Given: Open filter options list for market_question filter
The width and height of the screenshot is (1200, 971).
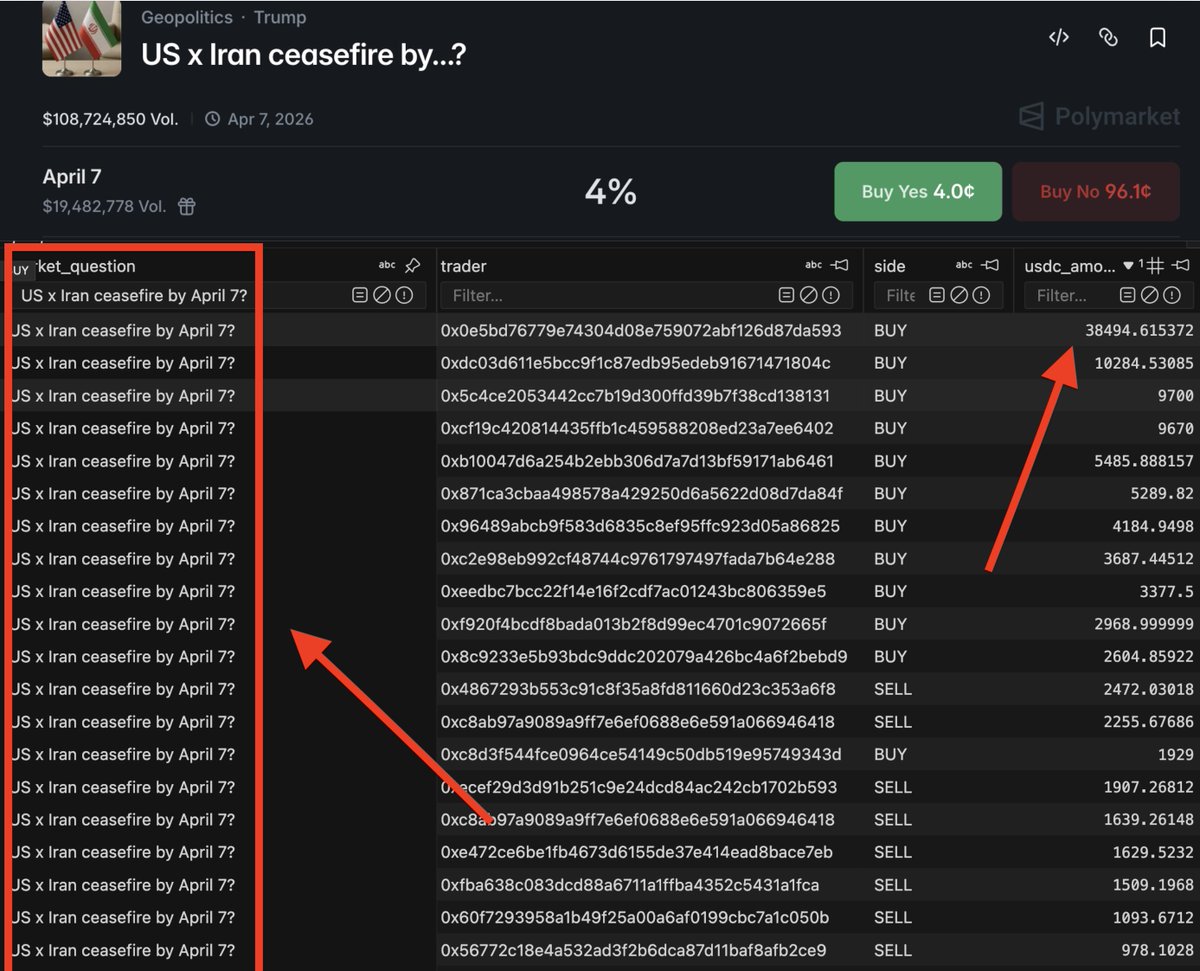Looking at the screenshot, I should click(x=360, y=295).
